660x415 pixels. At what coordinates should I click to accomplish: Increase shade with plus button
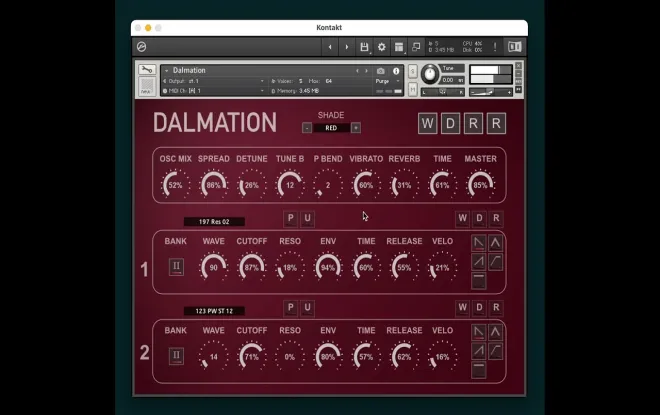click(356, 128)
